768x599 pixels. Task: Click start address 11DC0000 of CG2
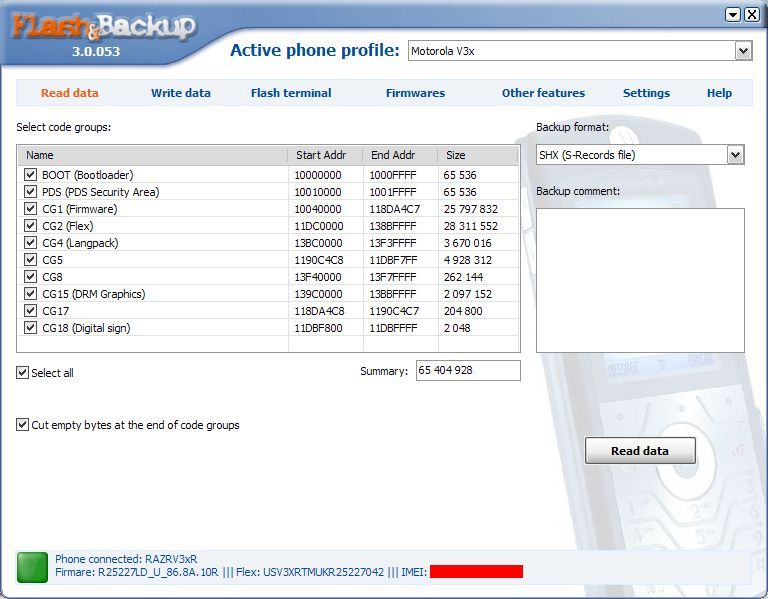pyautogui.click(x=319, y=226)
